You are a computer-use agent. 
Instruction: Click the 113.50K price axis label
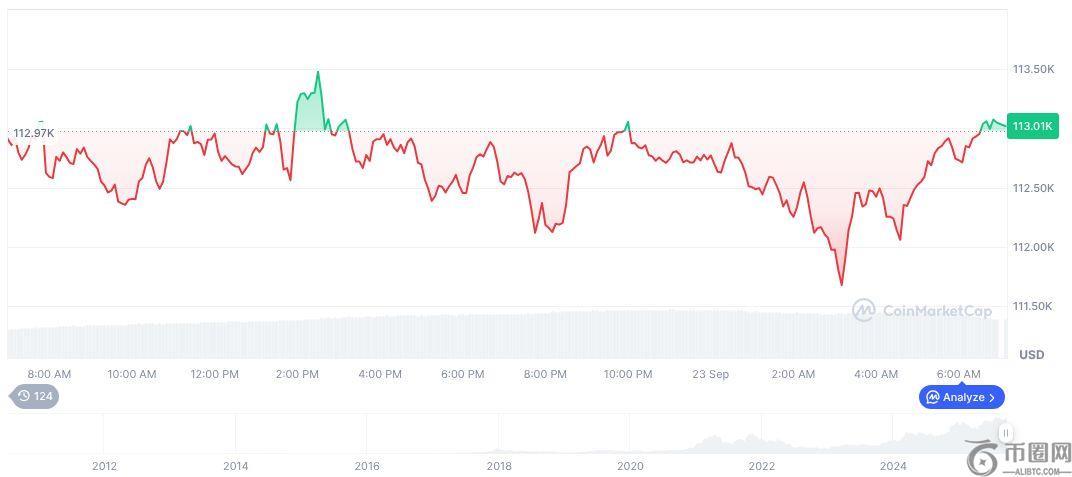click(x=1033, y=69)
